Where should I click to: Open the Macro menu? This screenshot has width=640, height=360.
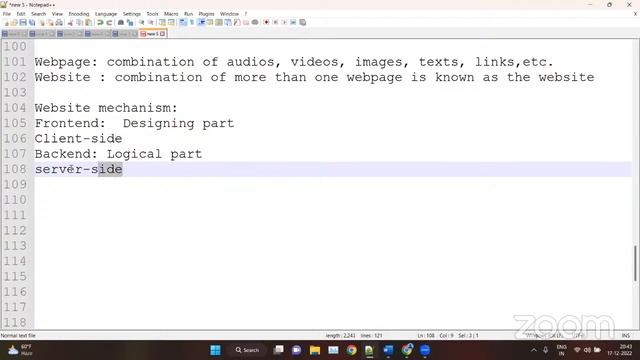[x=171, y=14]
